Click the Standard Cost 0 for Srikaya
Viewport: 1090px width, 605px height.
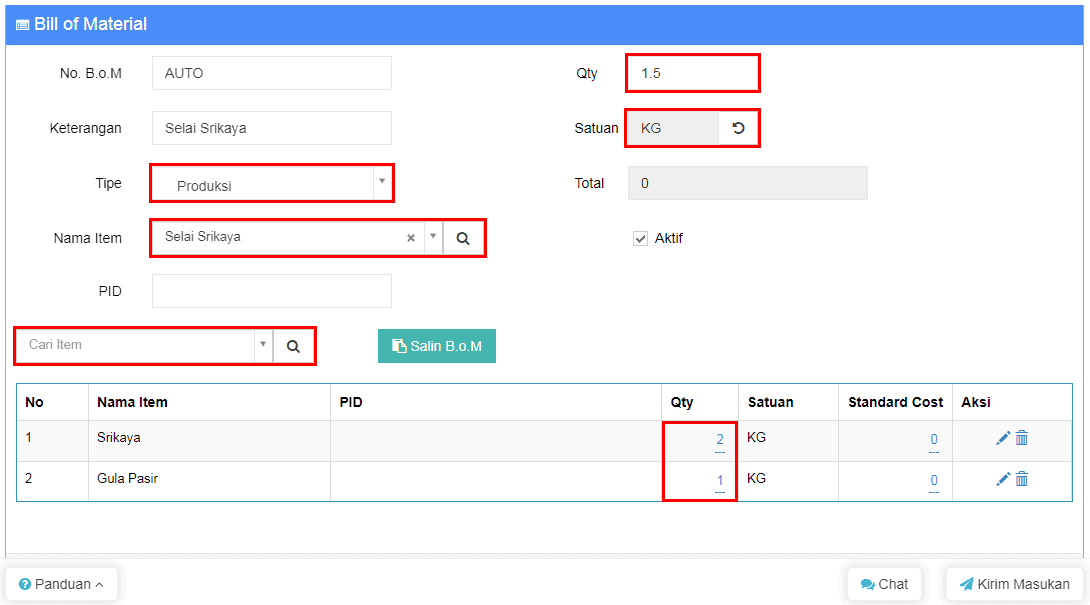[x=934, y=439]
